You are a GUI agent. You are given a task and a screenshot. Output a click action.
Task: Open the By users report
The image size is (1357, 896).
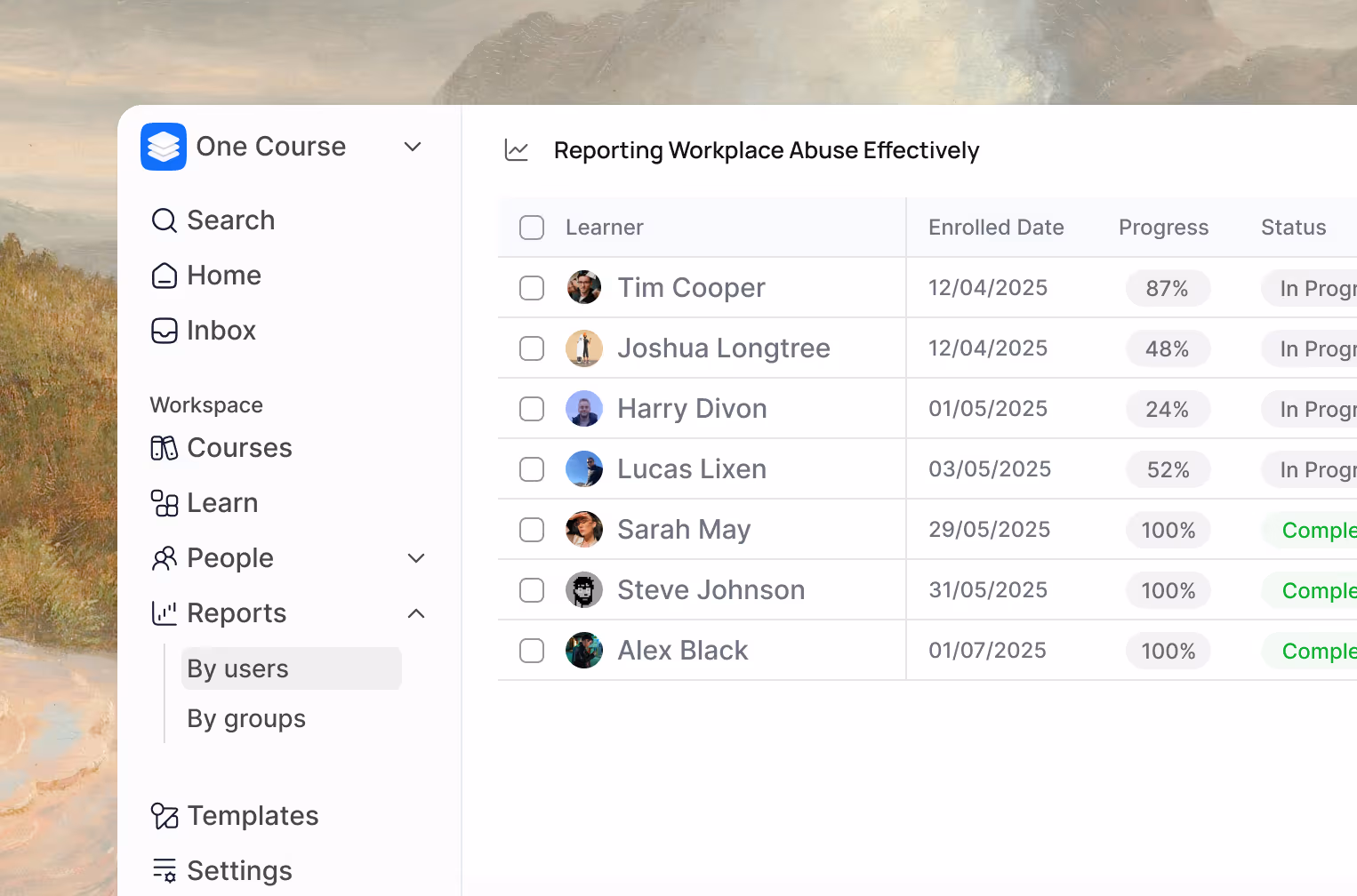[x=237, y=668]
